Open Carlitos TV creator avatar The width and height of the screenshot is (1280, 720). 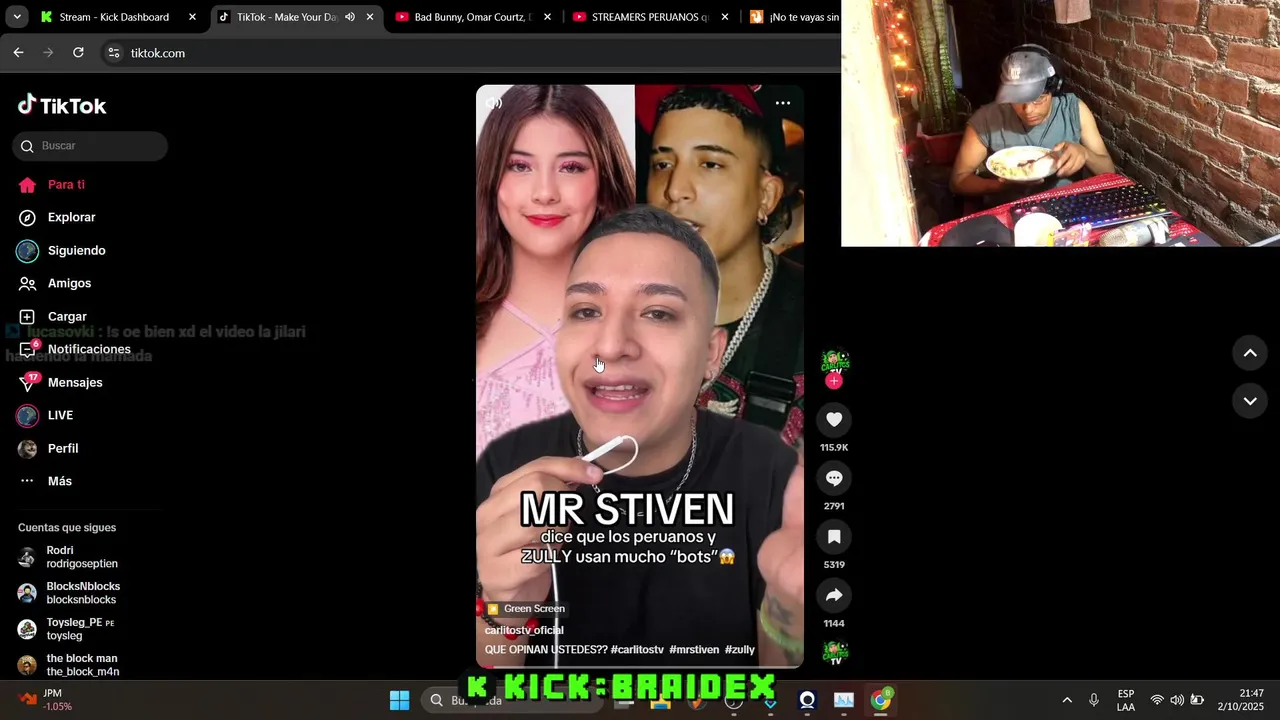point(835,361)
